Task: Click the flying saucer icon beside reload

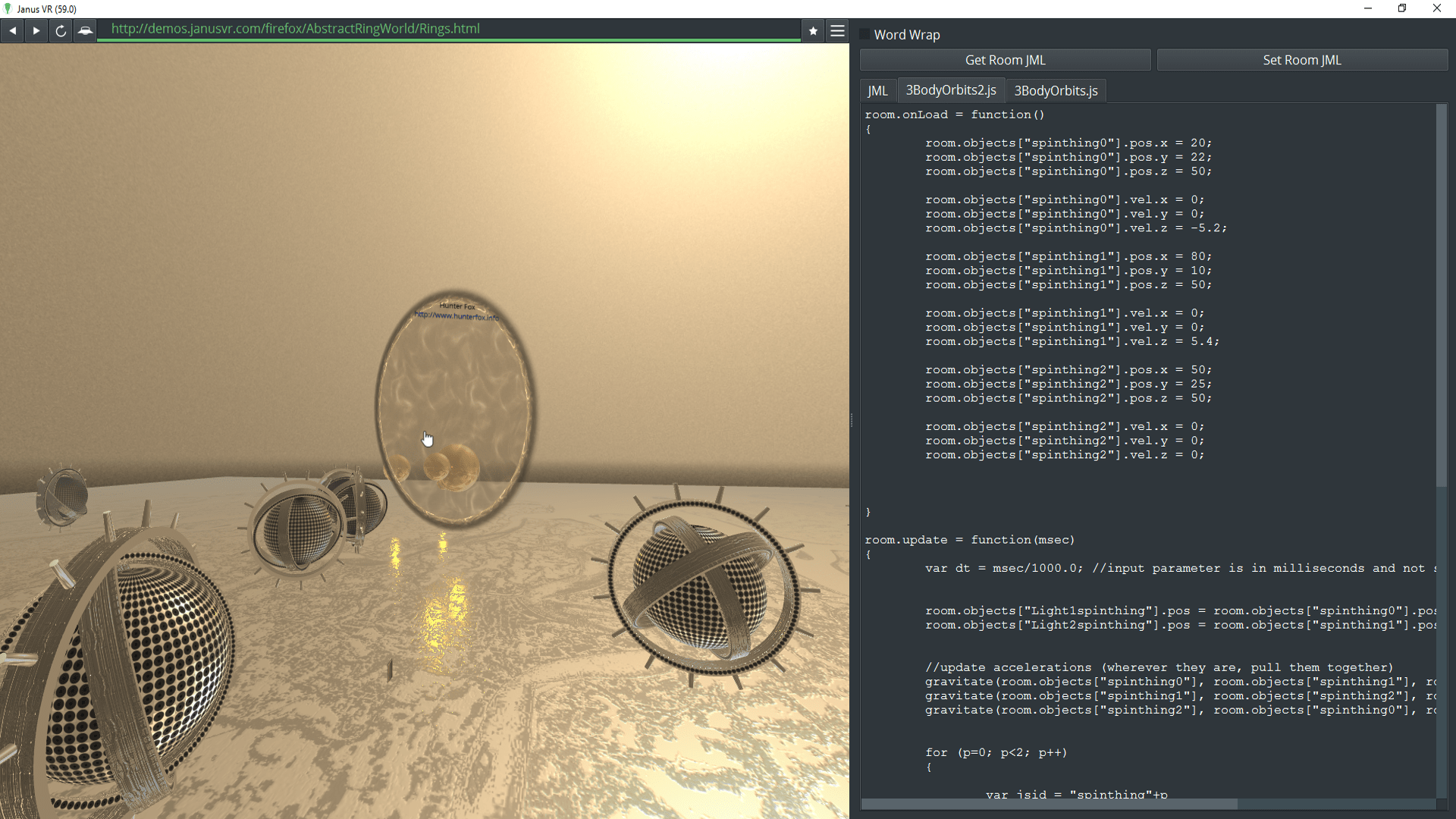Action: [85, 30]
